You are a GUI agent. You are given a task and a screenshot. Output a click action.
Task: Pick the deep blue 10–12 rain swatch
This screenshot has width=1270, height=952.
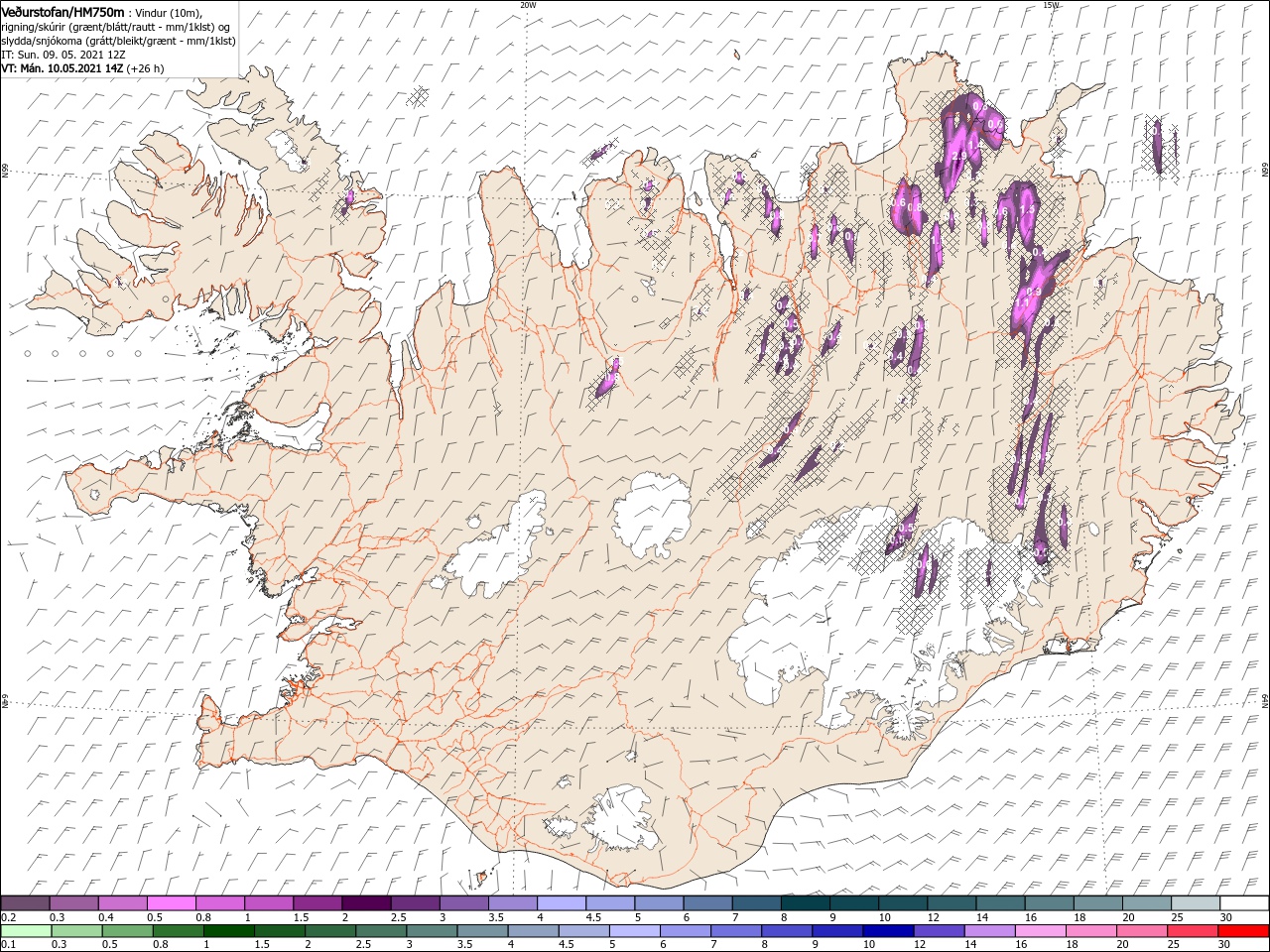tap(889, 931)
